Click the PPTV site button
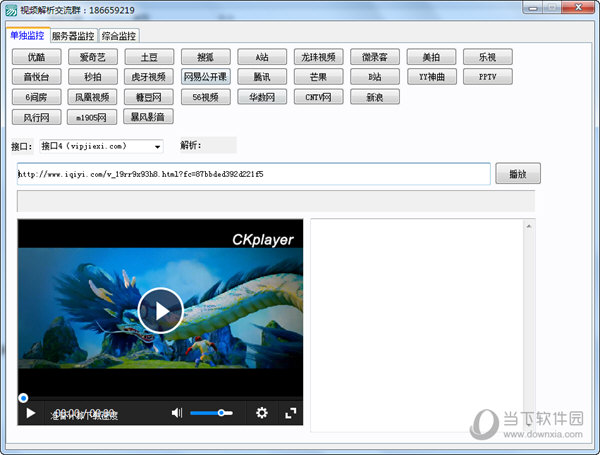The image size is (600, 455). coord(487,77)
